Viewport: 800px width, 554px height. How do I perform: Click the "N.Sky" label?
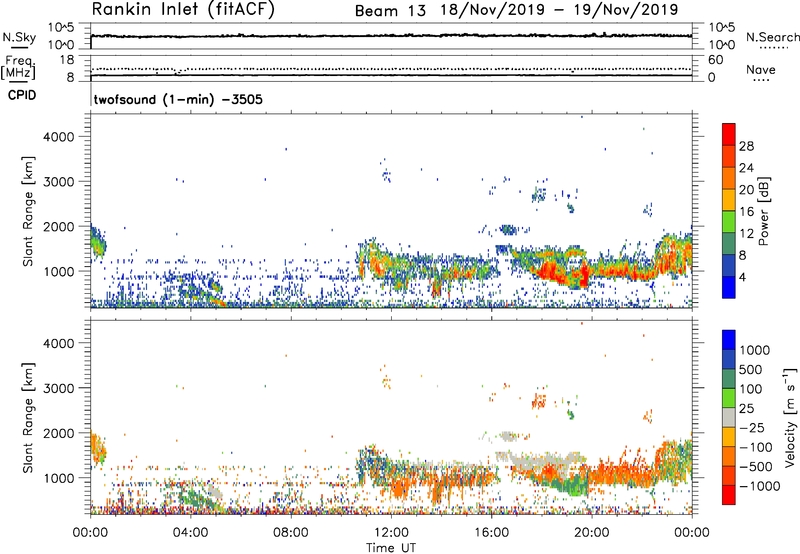point(19,37)
